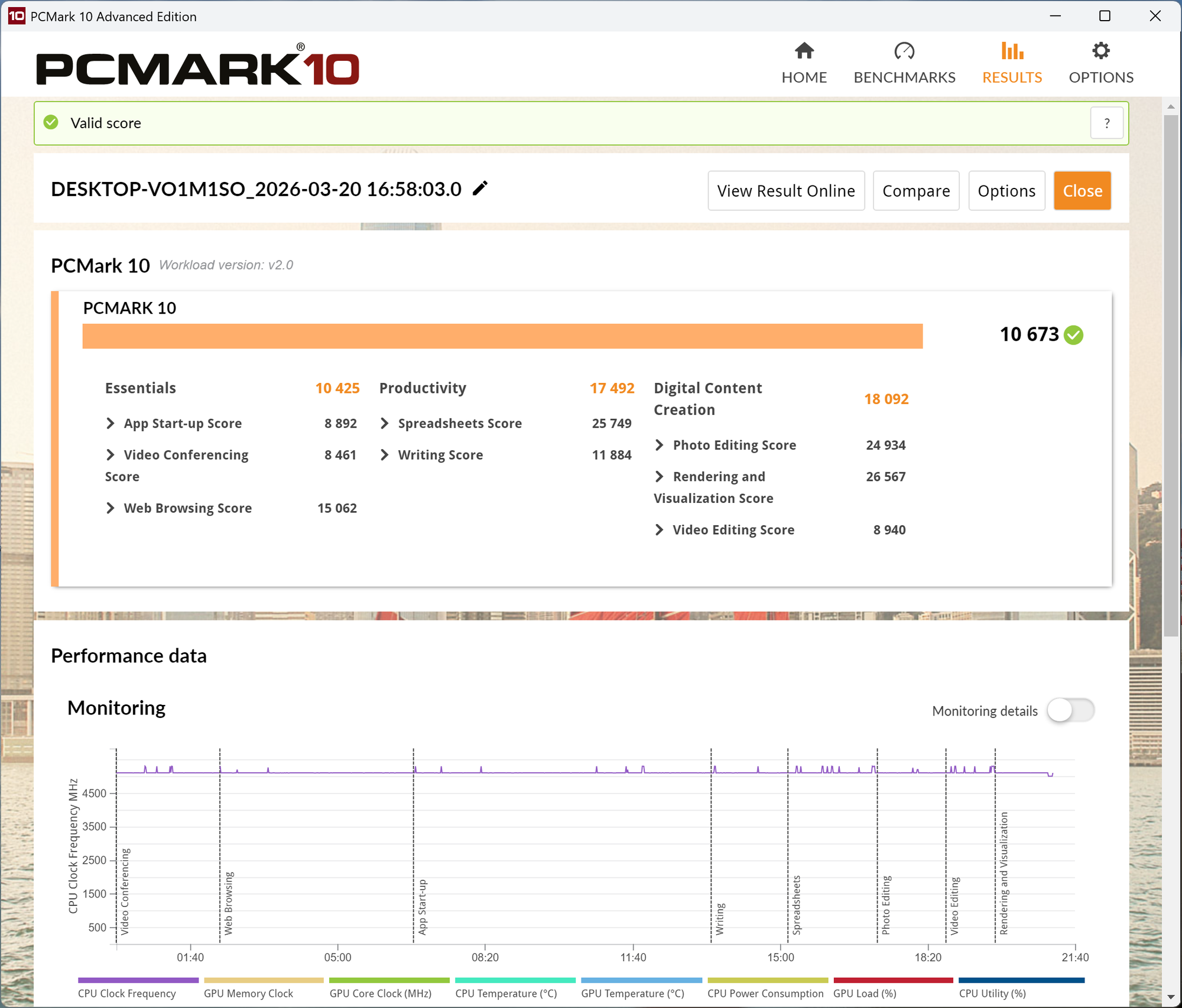Expand Spreadsheets Score details

coord(385,423)
